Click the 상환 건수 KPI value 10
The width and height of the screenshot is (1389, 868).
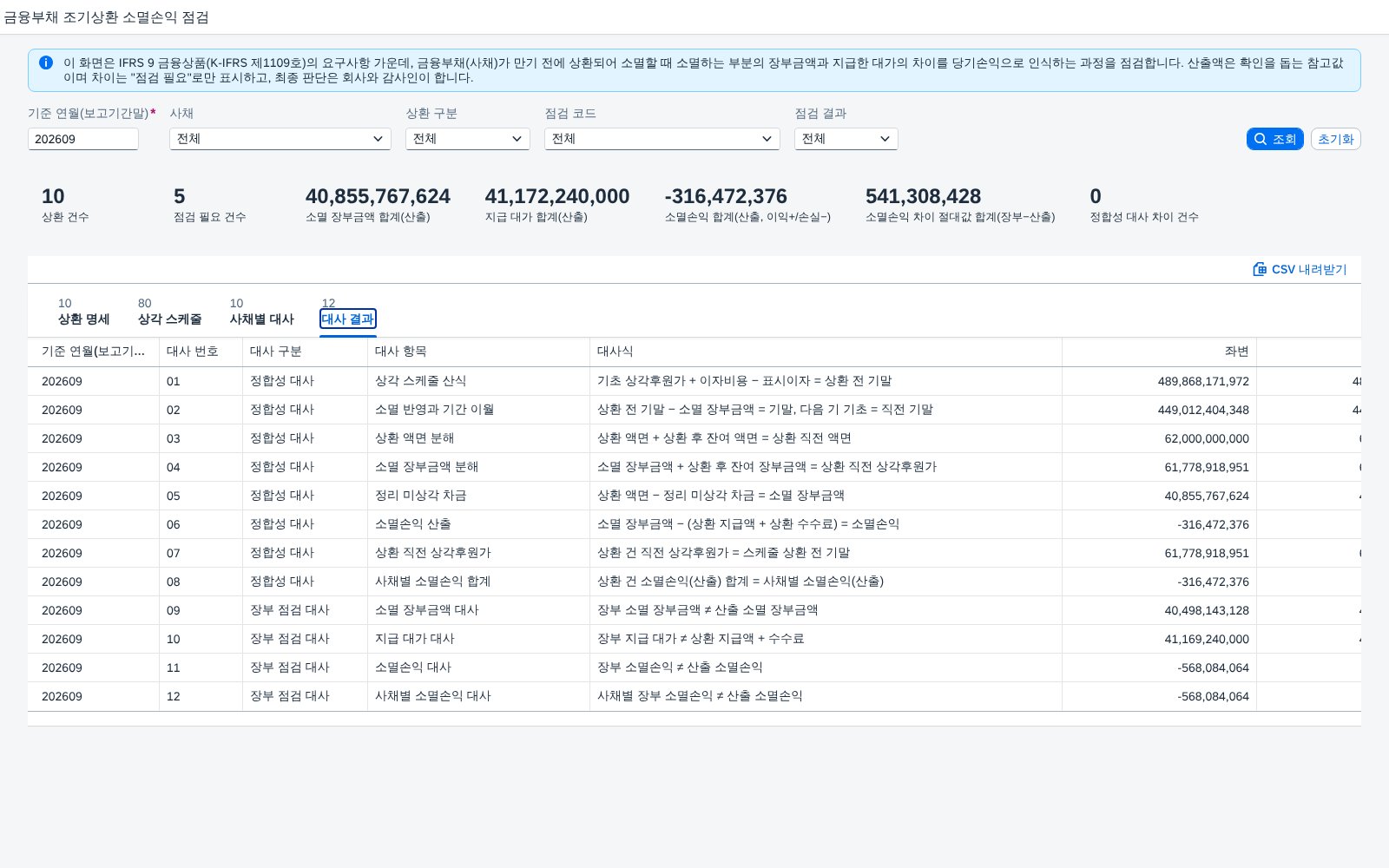(53, 196)
